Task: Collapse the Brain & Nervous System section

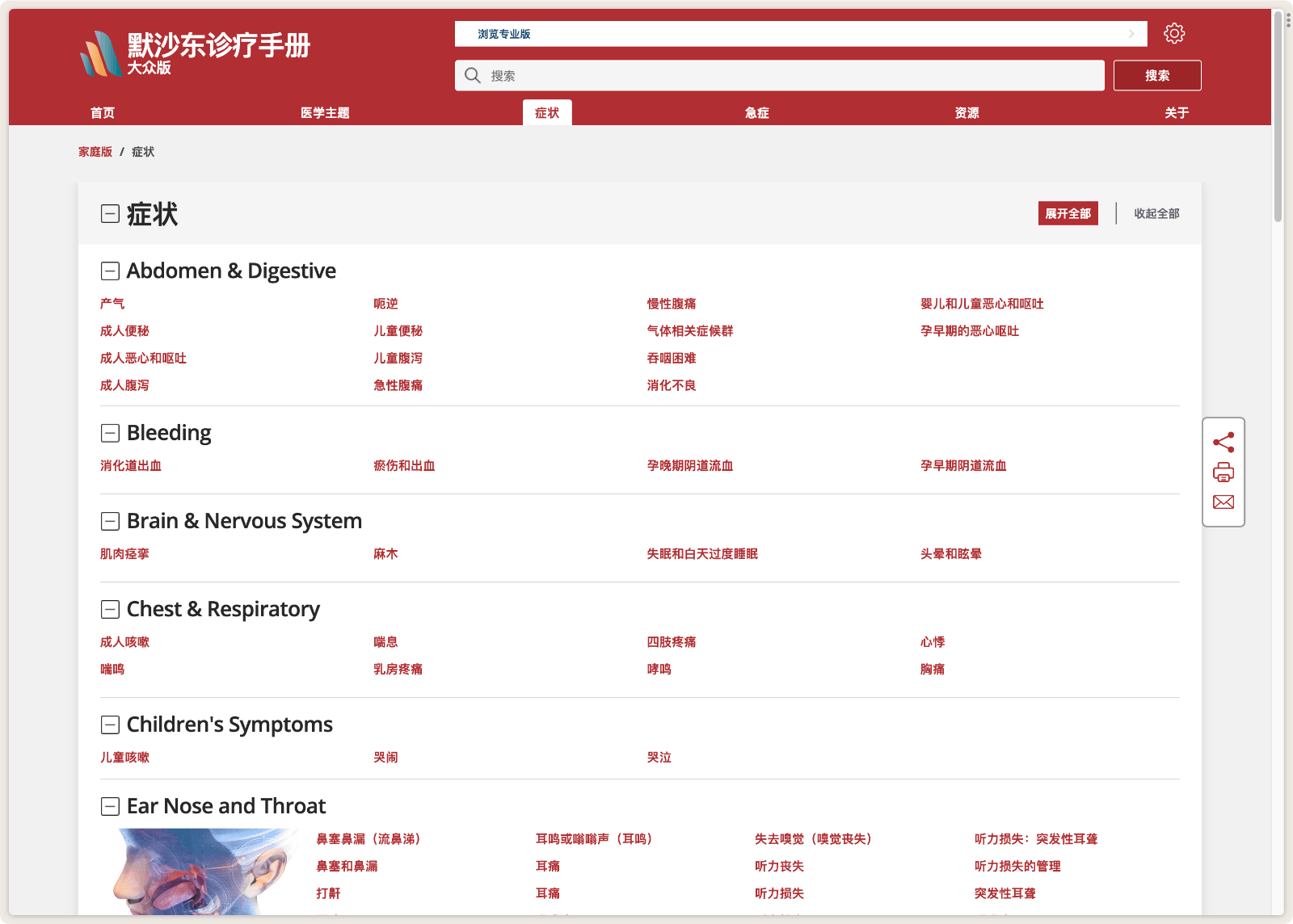Action: (110, 522)
